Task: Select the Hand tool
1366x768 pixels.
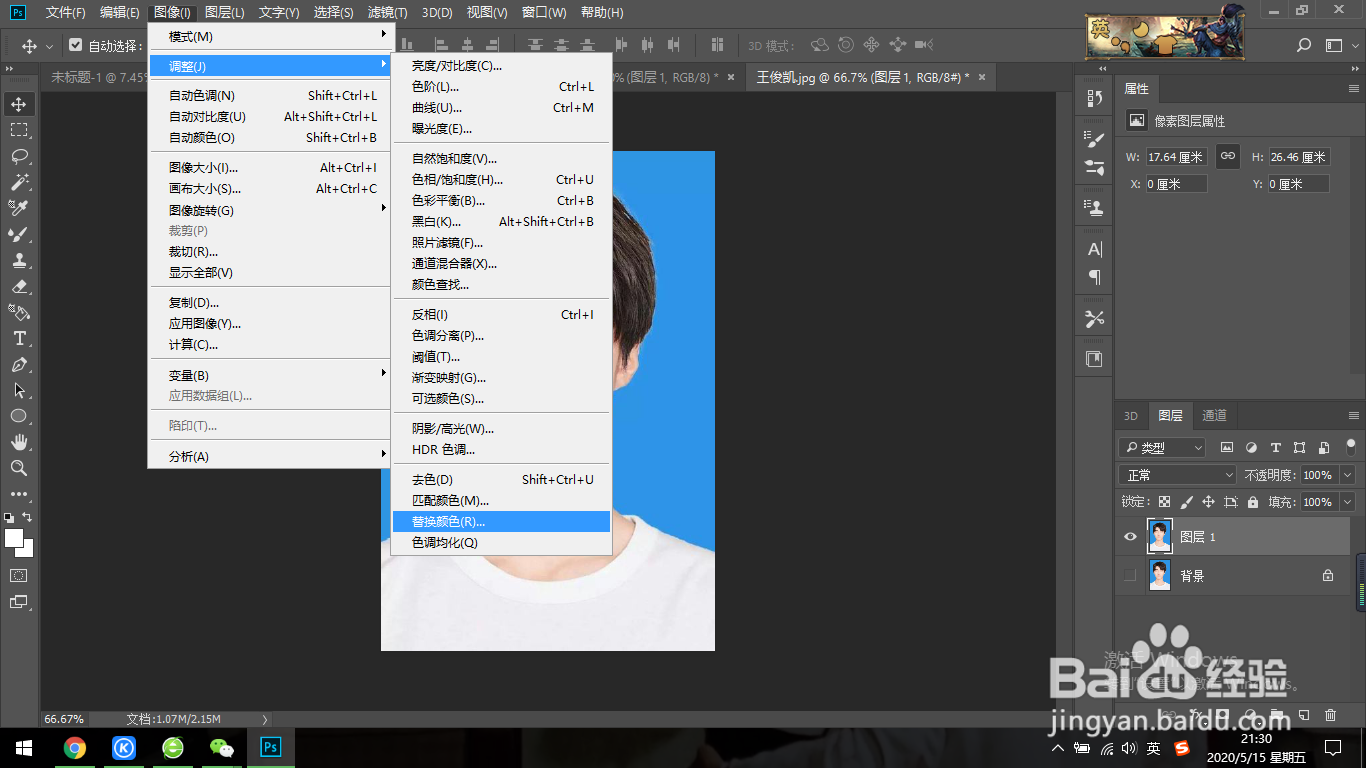Action: pos(19,442)
